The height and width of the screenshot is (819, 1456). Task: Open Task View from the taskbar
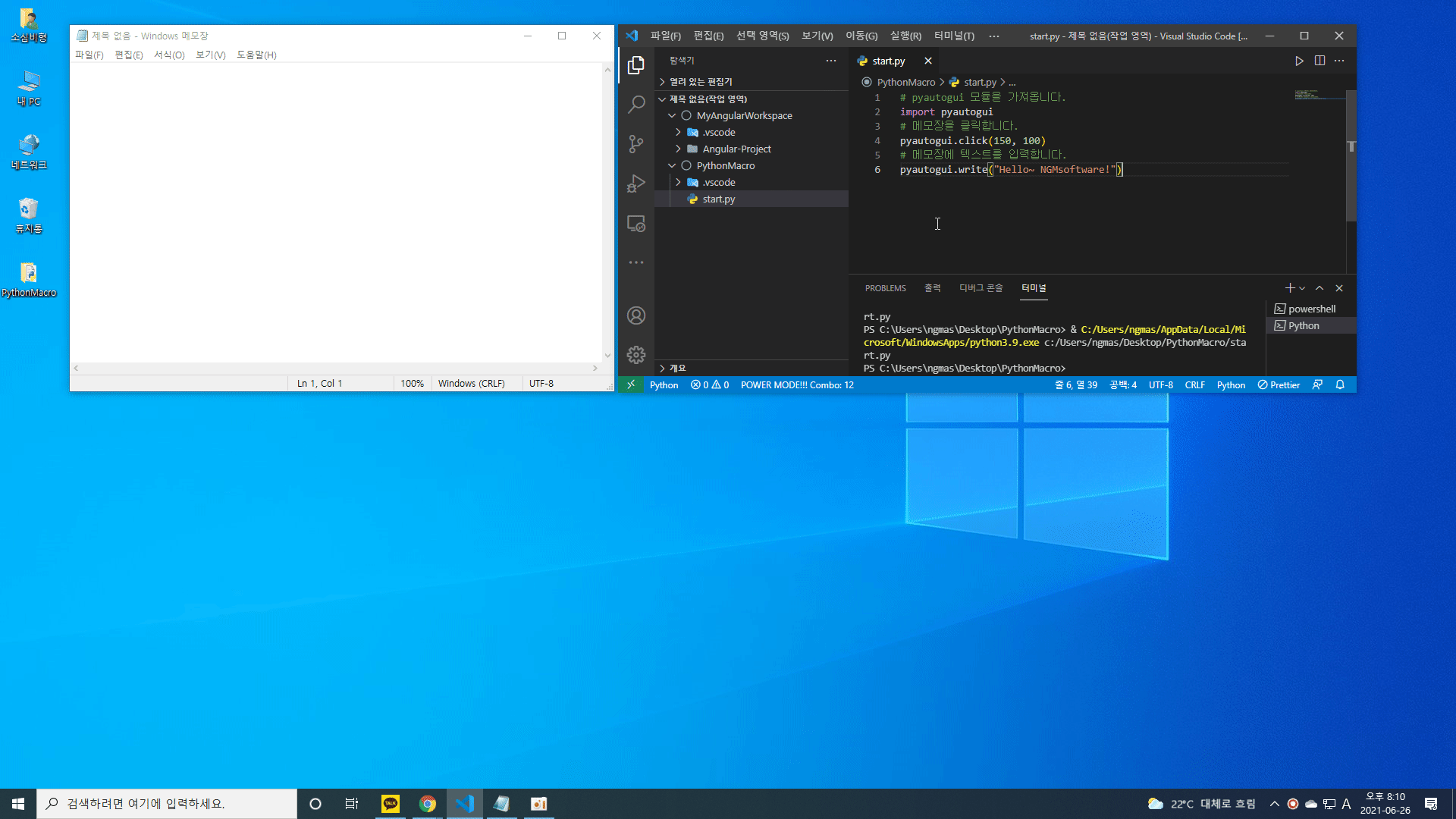(352, 804)
